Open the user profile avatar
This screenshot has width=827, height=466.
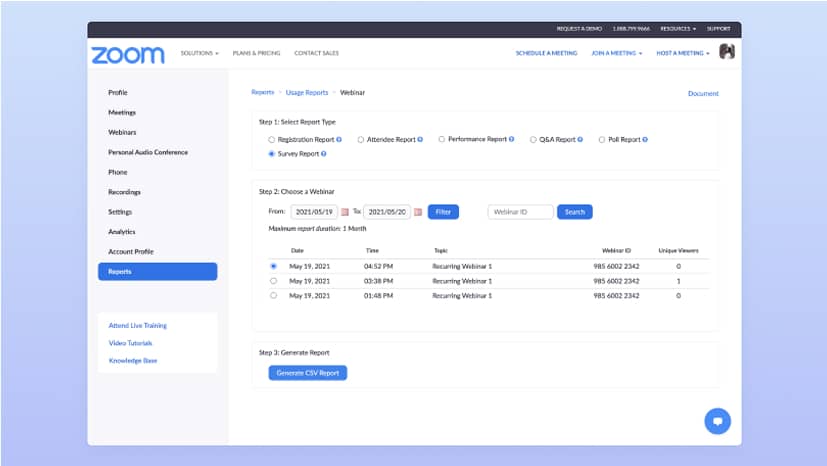tap(727, 52)
